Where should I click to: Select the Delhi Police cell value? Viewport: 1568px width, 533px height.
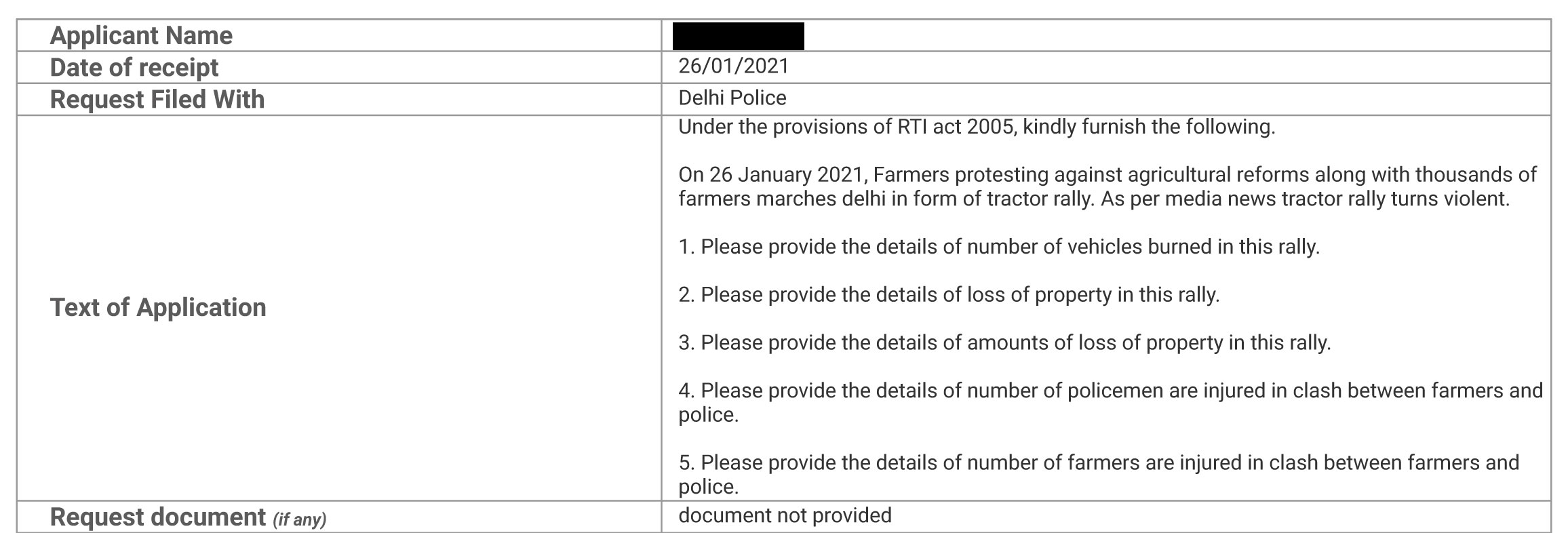click(x=732, y=98)
